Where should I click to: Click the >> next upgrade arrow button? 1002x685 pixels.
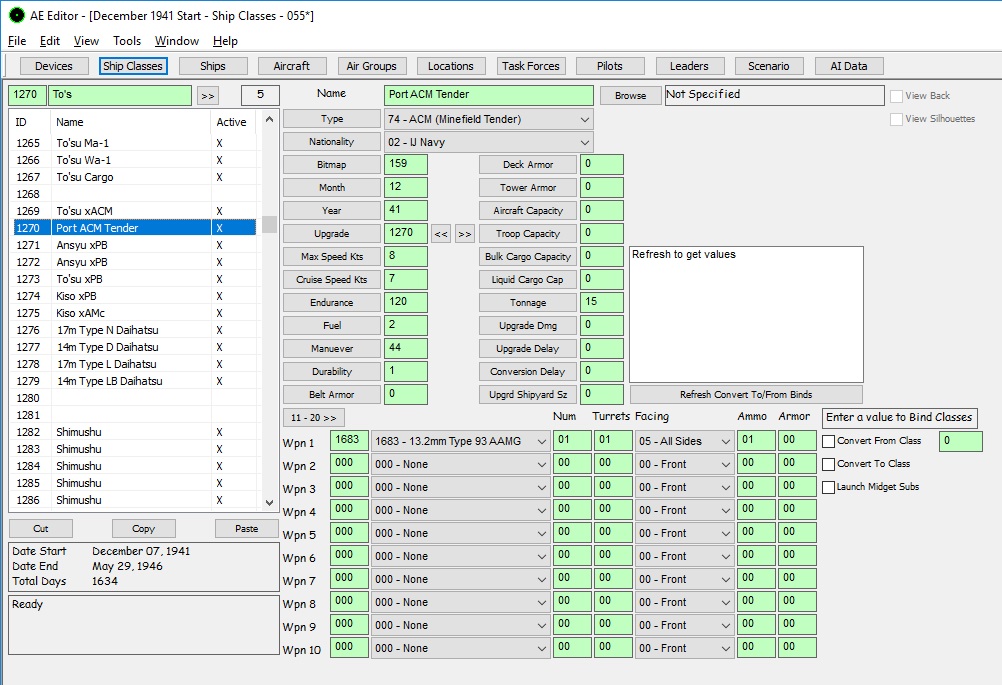(x=465, y=234)
